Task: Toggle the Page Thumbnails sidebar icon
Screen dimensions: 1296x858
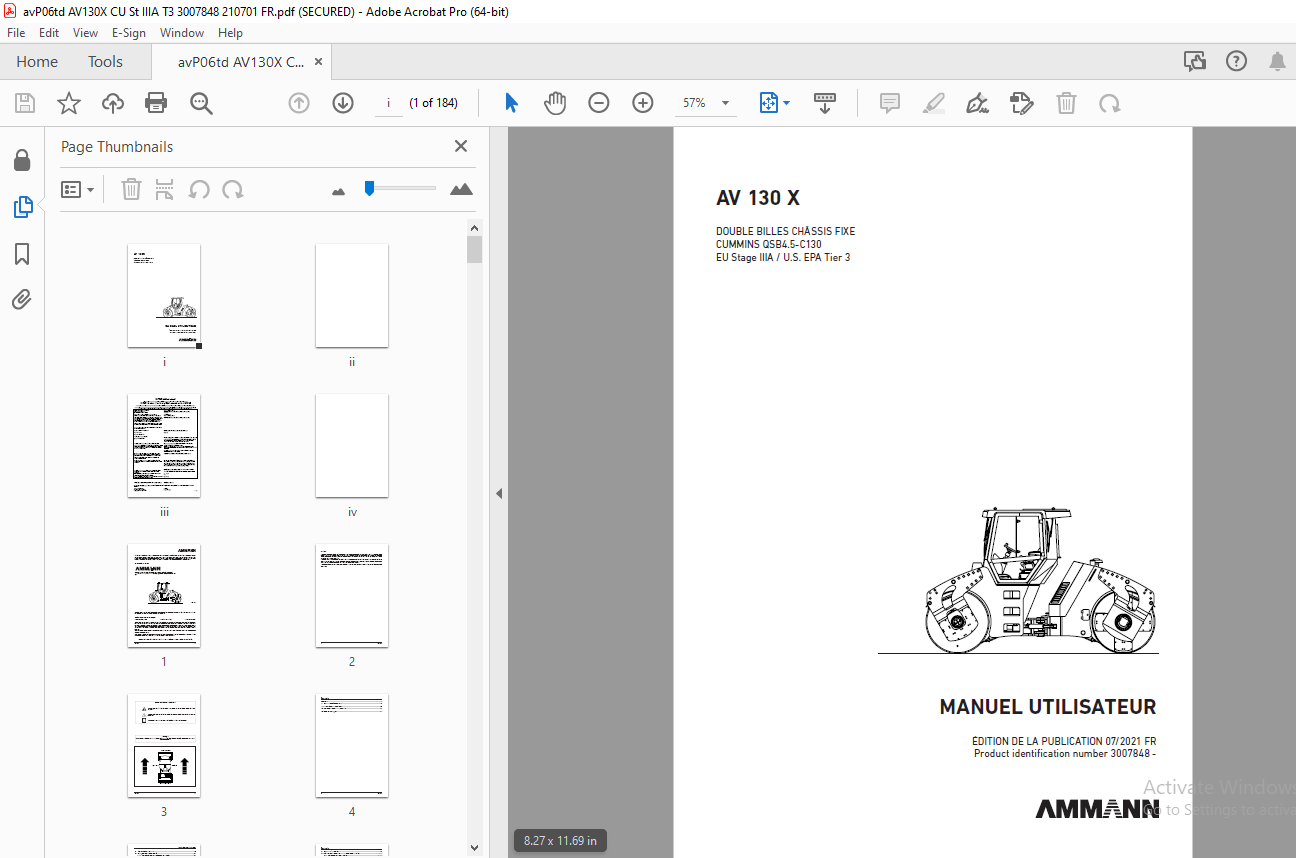Action: pos(22,207)
